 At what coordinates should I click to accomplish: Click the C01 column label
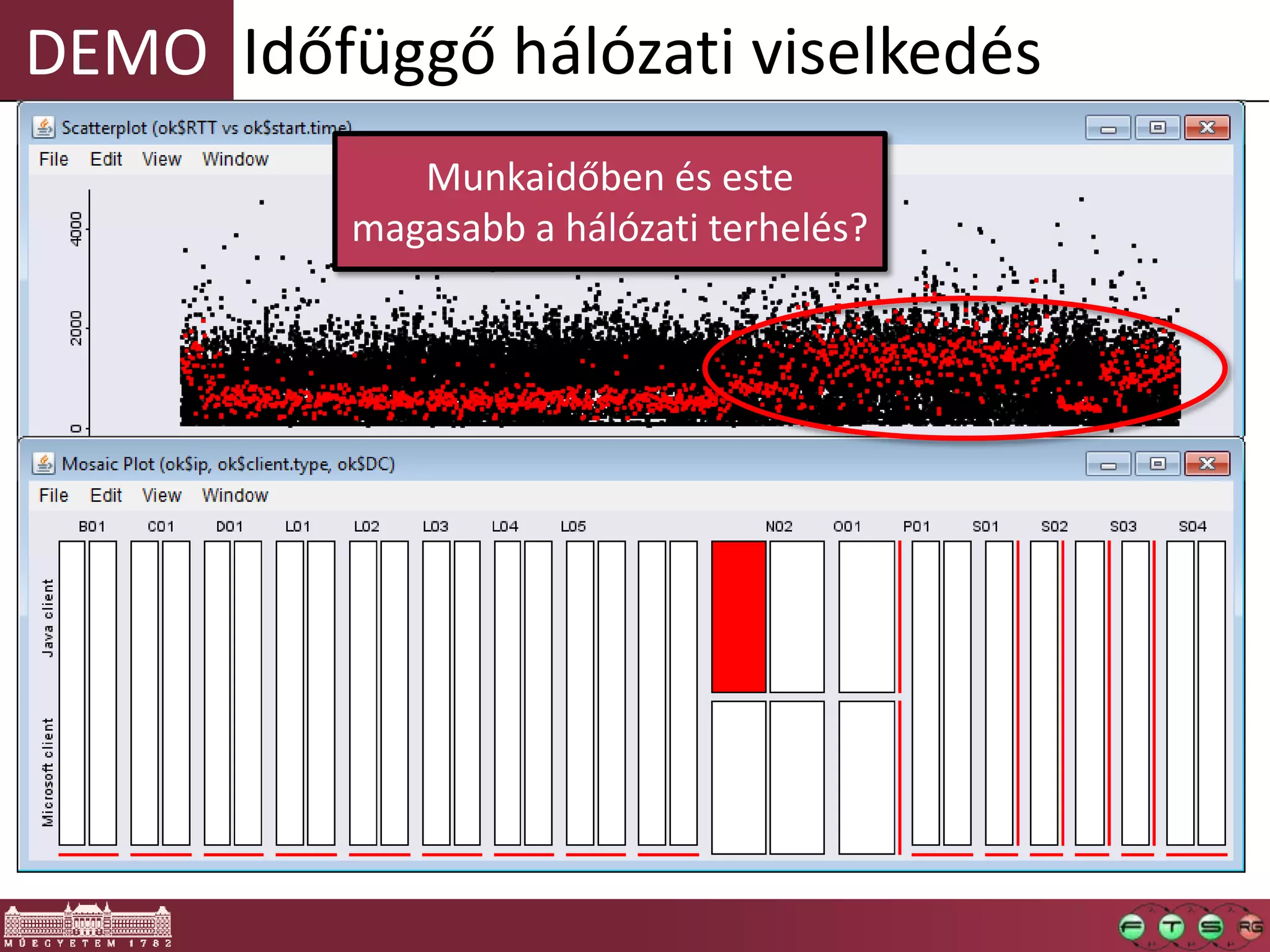[161, 526]
